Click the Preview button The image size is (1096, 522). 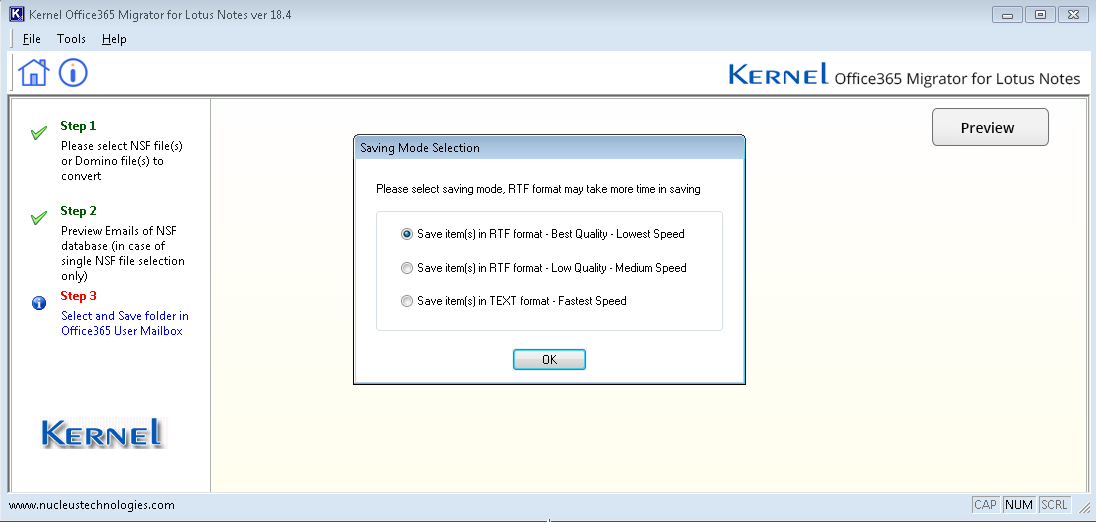click(x=990, y=127)
